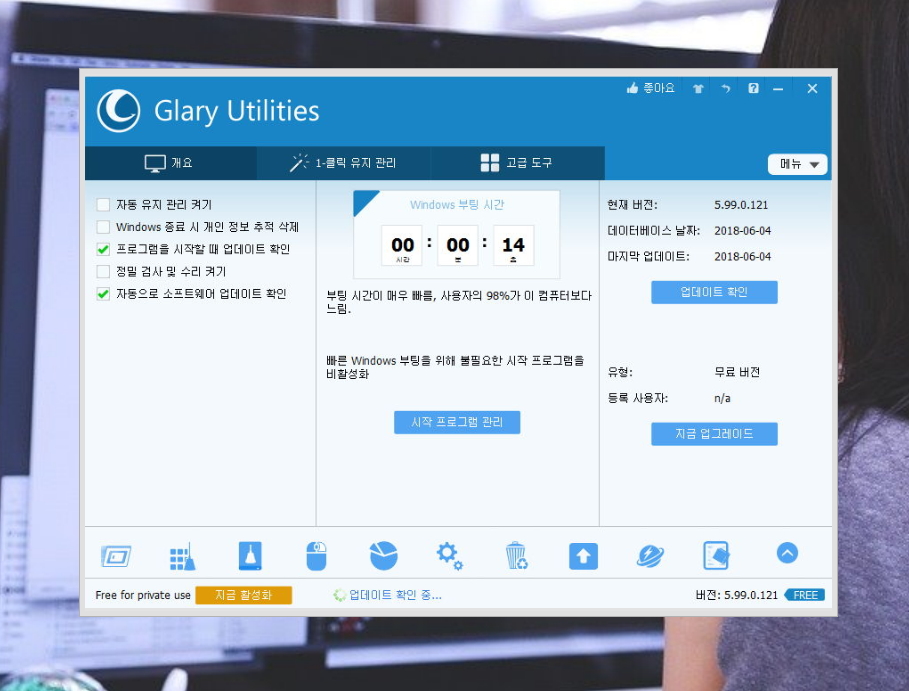The width and height of the screenshot is (909, 691).
Task: Click the Free for private use text
Action: pyautogui.click(x=143, y=595)
